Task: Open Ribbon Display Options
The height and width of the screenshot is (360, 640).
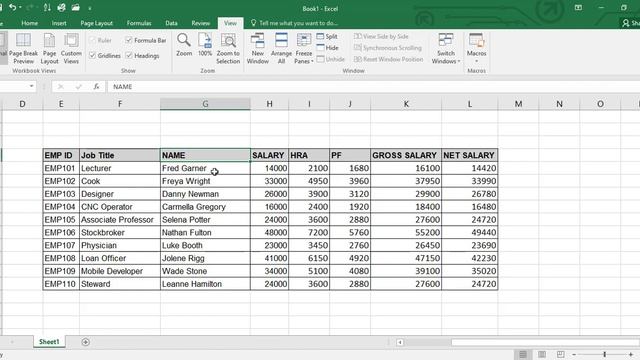Action: (x=578, y=8)
